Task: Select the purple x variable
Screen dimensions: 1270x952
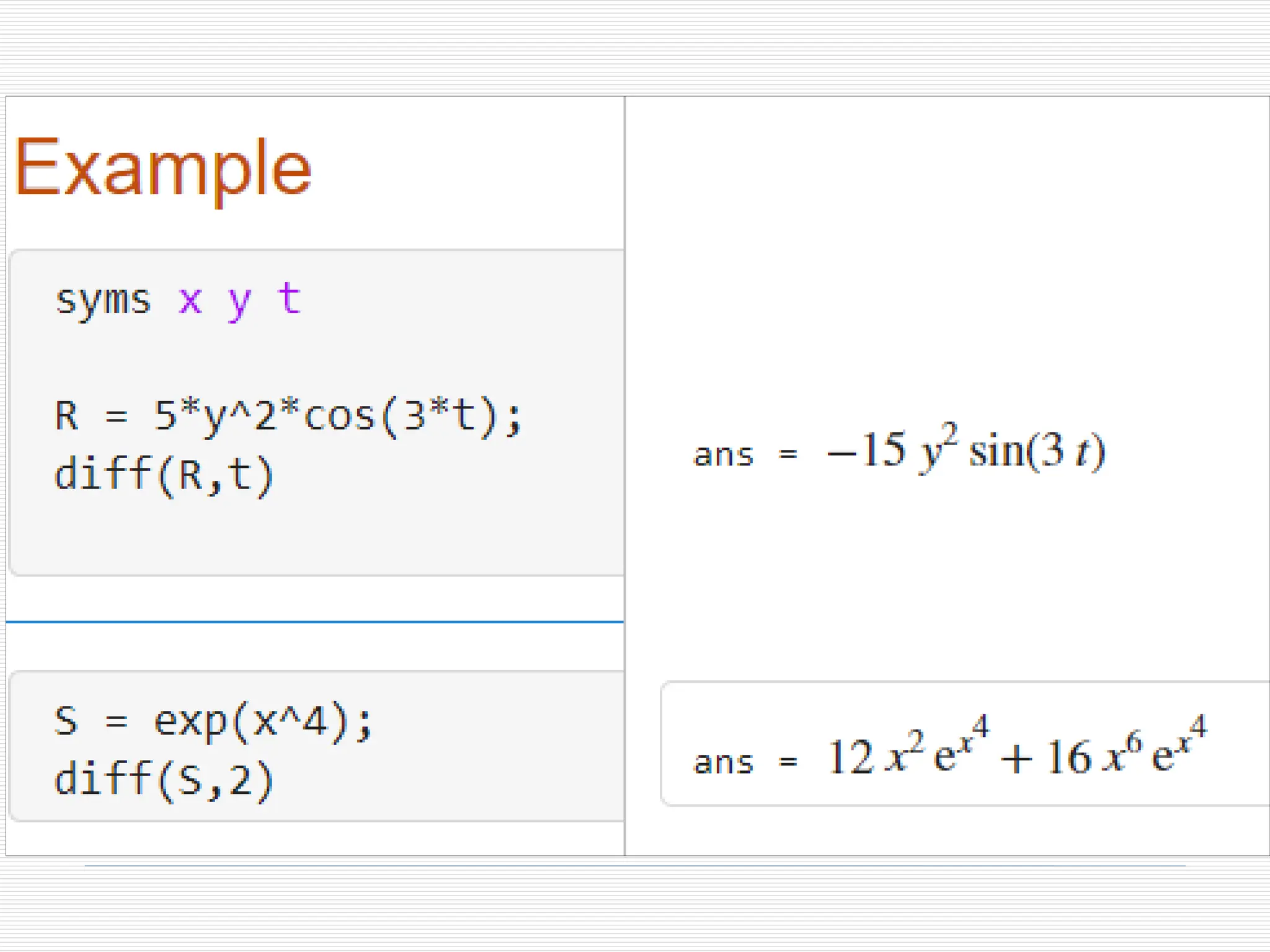Action: point(190,302)
